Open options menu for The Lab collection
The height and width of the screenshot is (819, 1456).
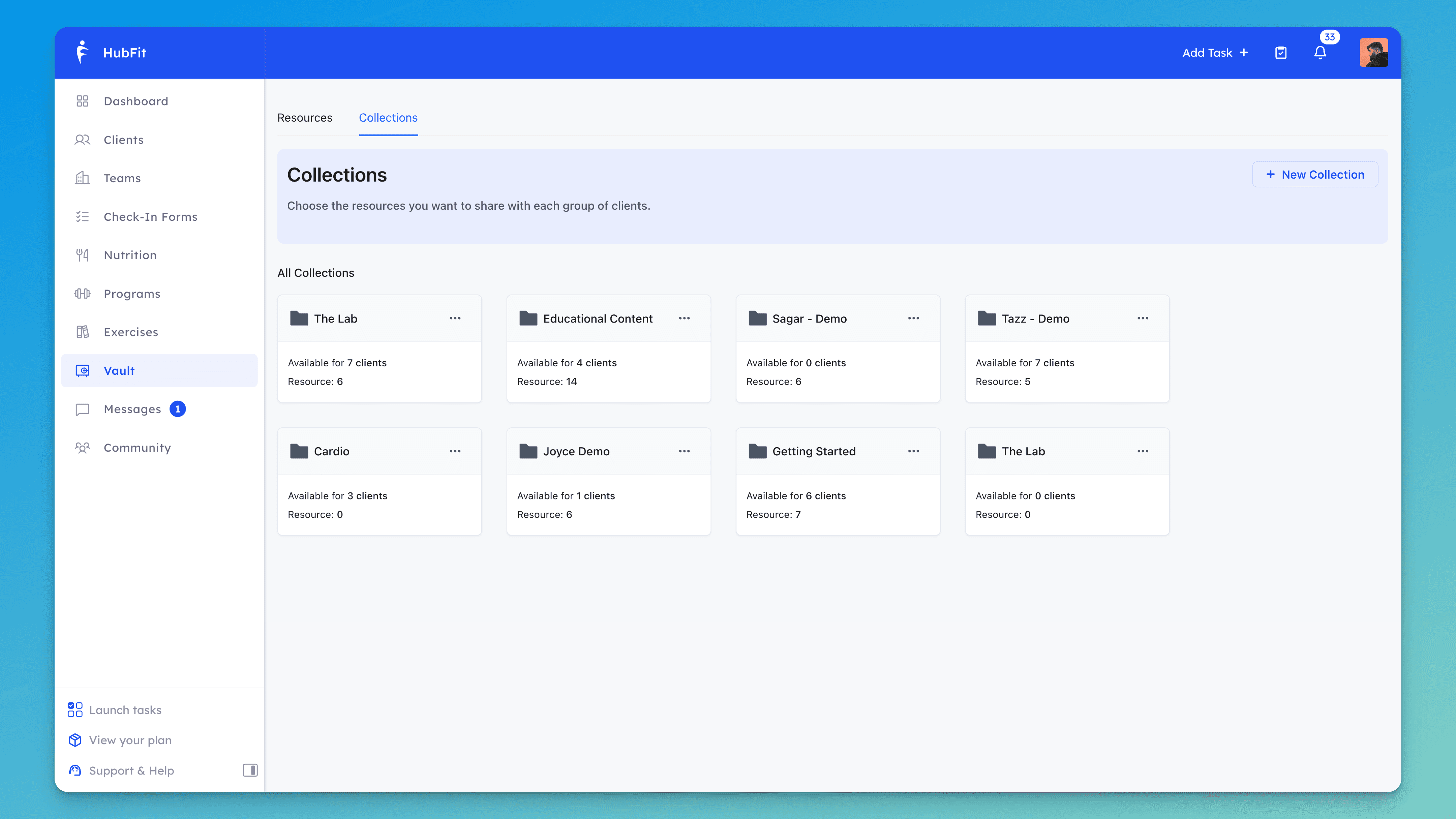(x=455, y=318)
